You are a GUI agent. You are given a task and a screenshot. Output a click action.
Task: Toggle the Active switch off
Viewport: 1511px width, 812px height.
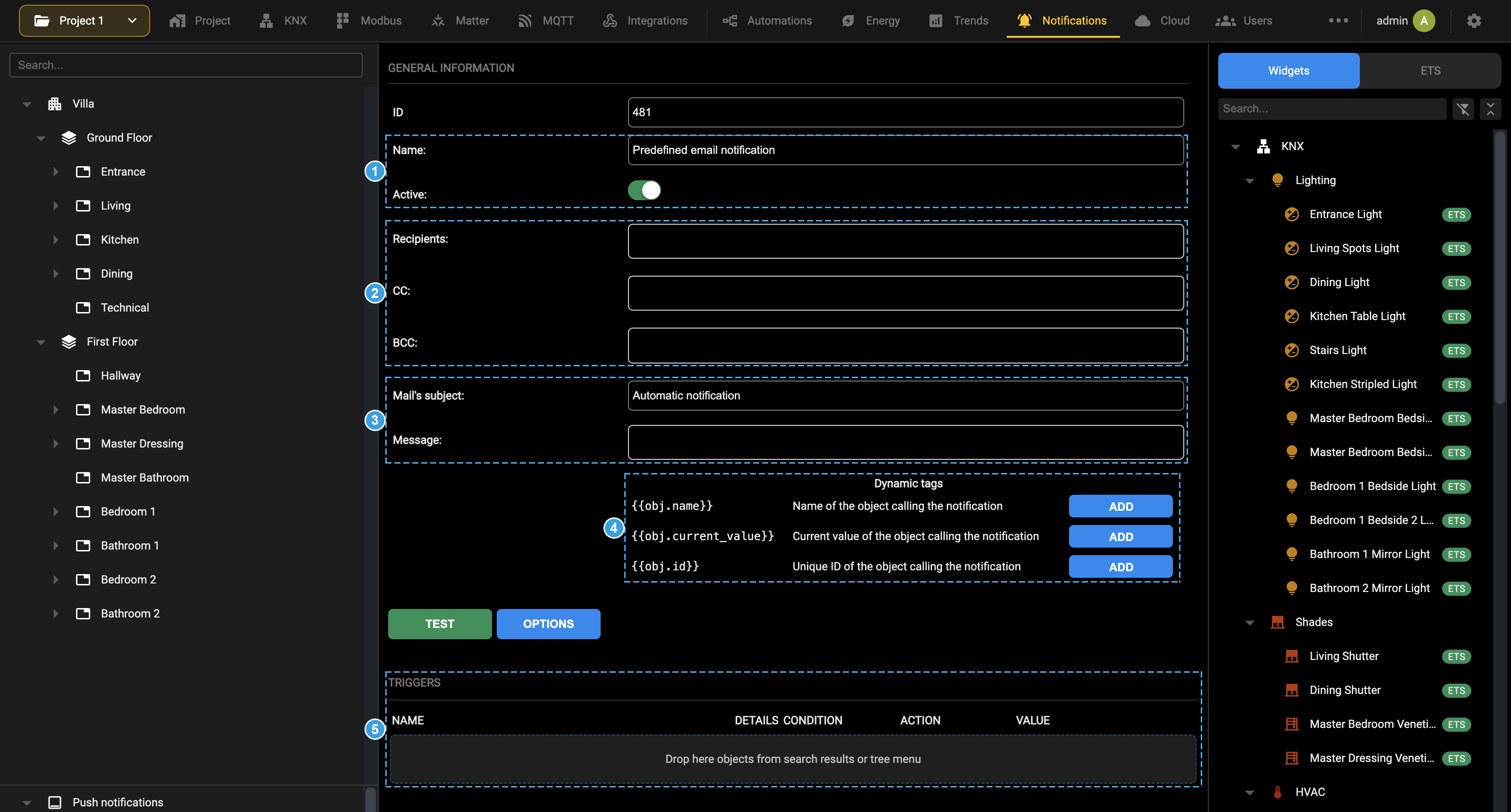(x=644, y=191)
